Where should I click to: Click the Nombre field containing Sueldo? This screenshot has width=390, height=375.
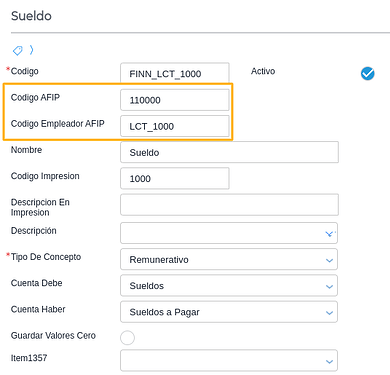point(229,152)
